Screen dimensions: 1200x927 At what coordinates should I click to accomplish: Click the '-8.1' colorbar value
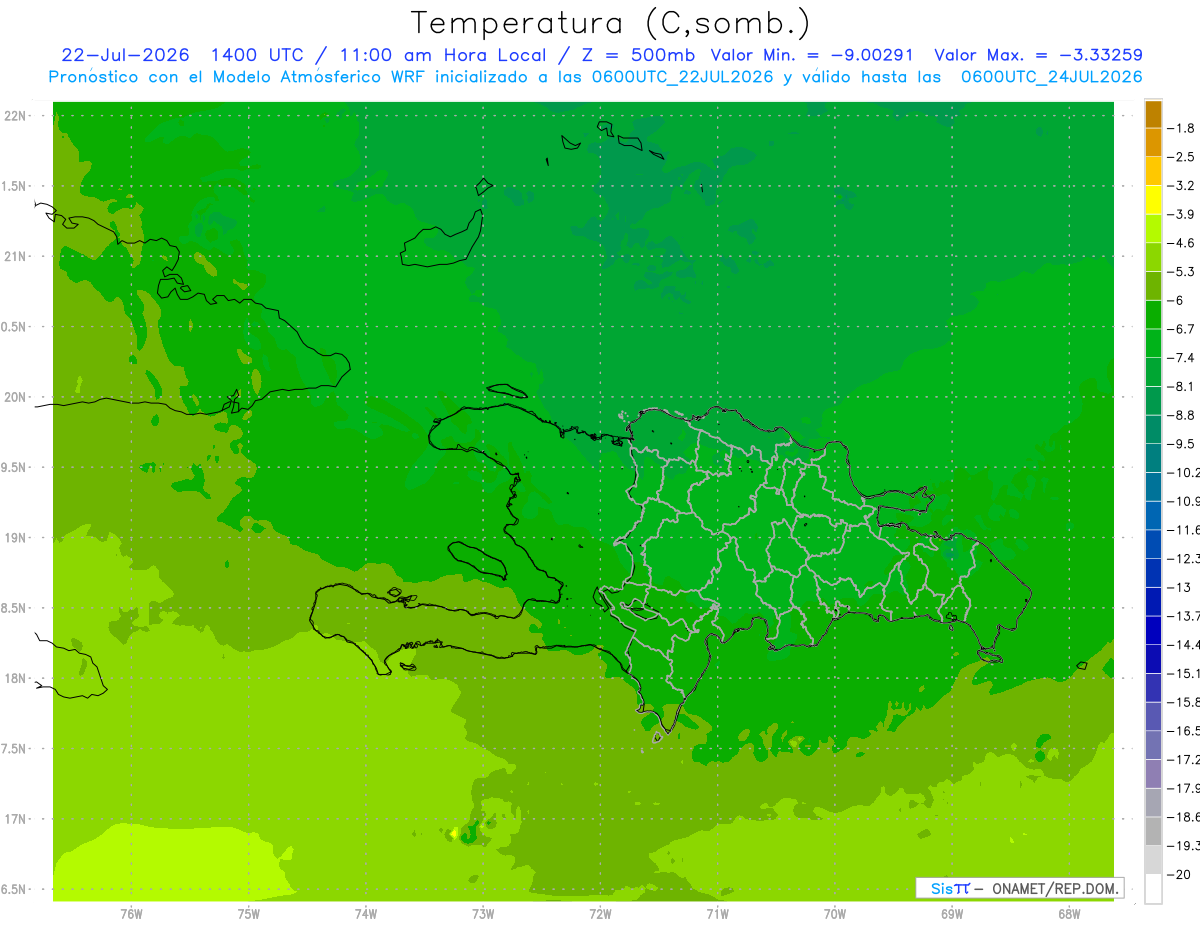(x=1183, y=386)
